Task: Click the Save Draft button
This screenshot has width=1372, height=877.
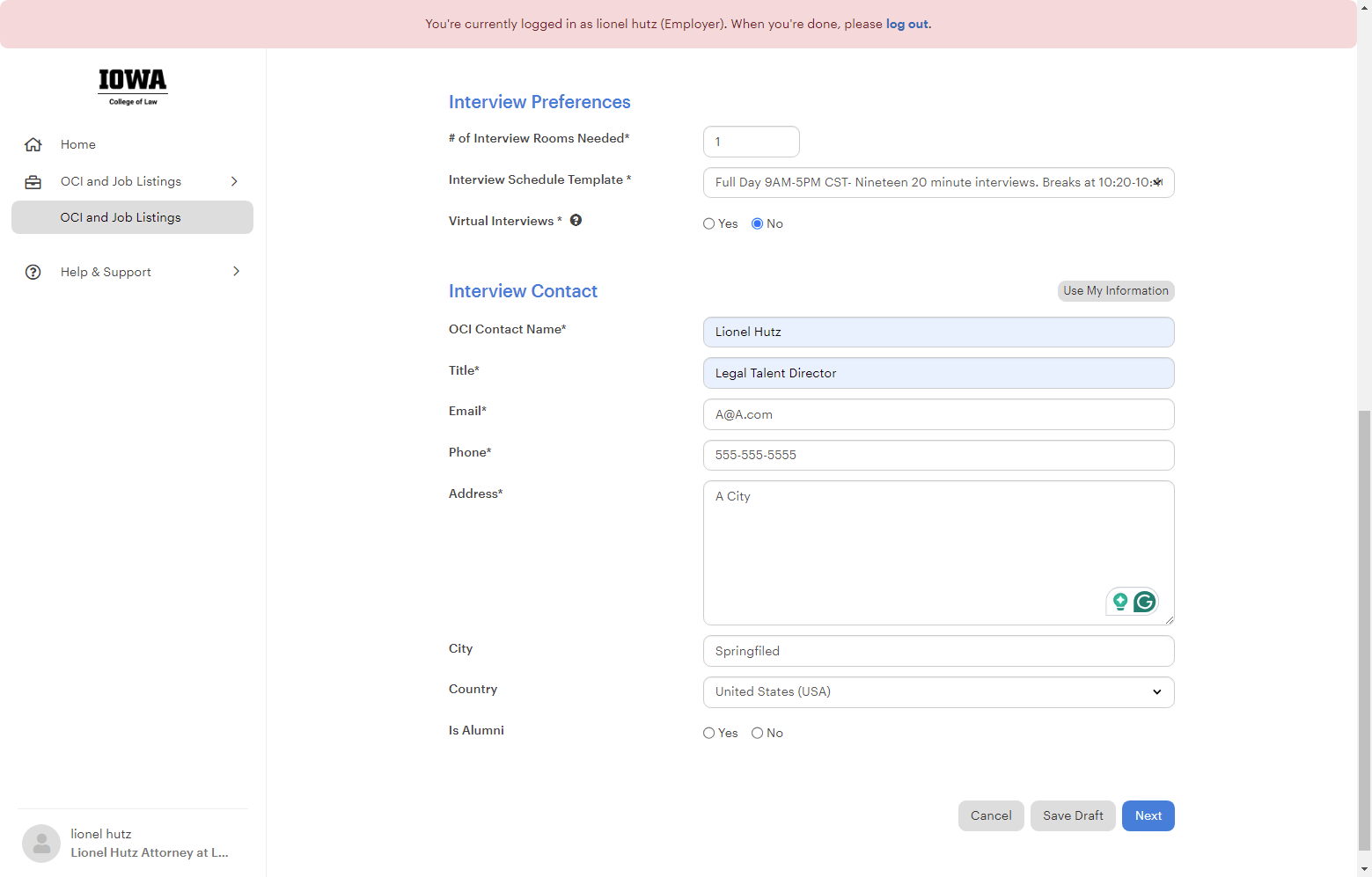Action: 1073,815
